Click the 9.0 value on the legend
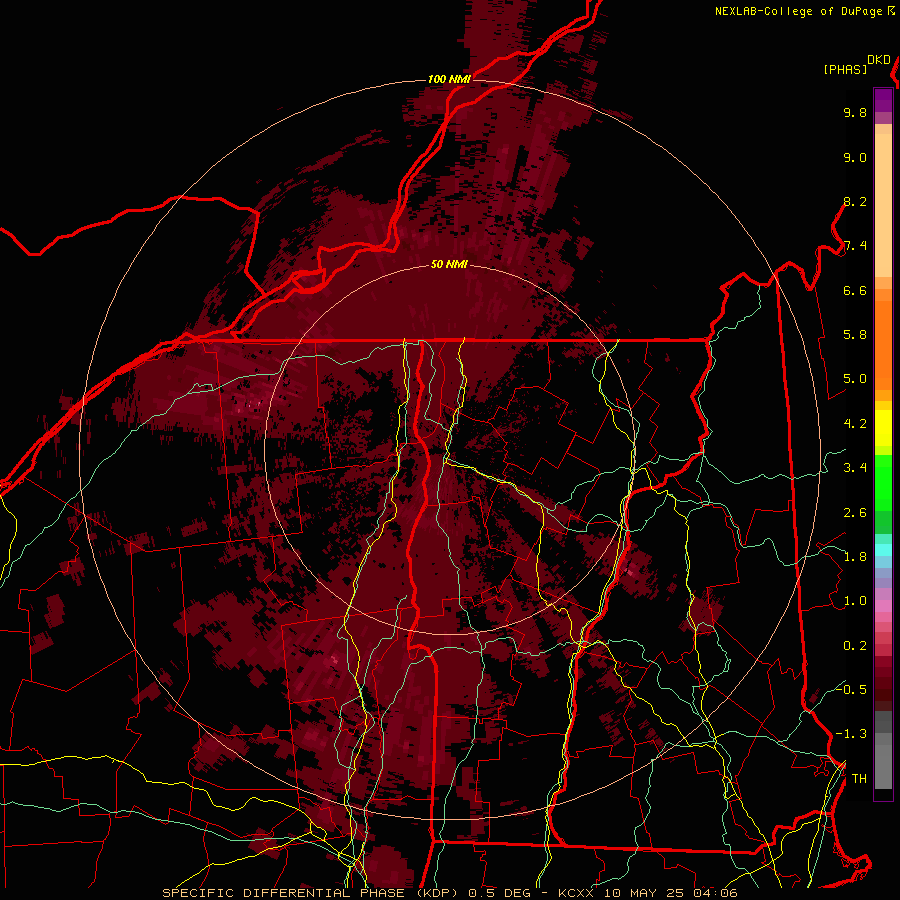The image size is (900, 900). pos(855,157)
